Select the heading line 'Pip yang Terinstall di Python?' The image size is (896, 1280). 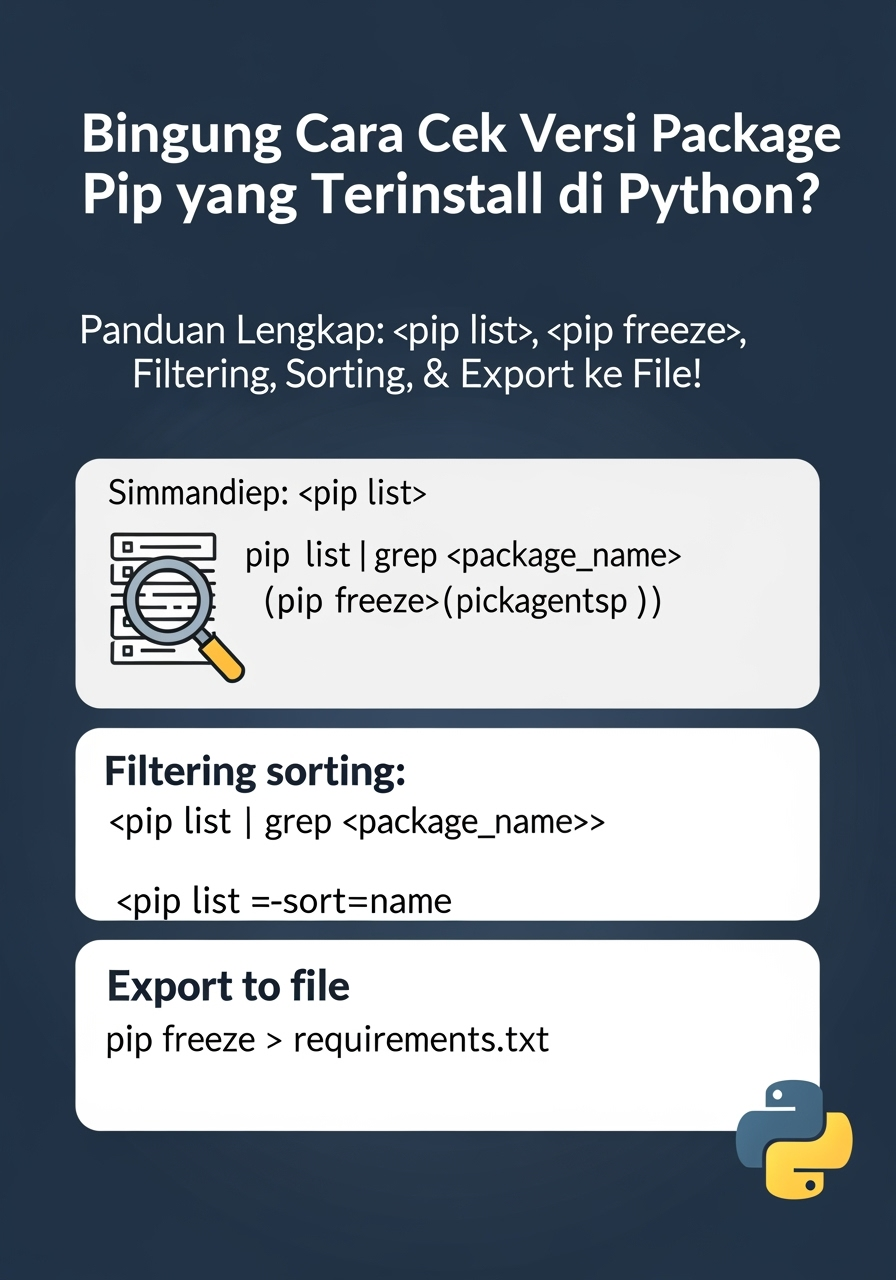point(452,196)
